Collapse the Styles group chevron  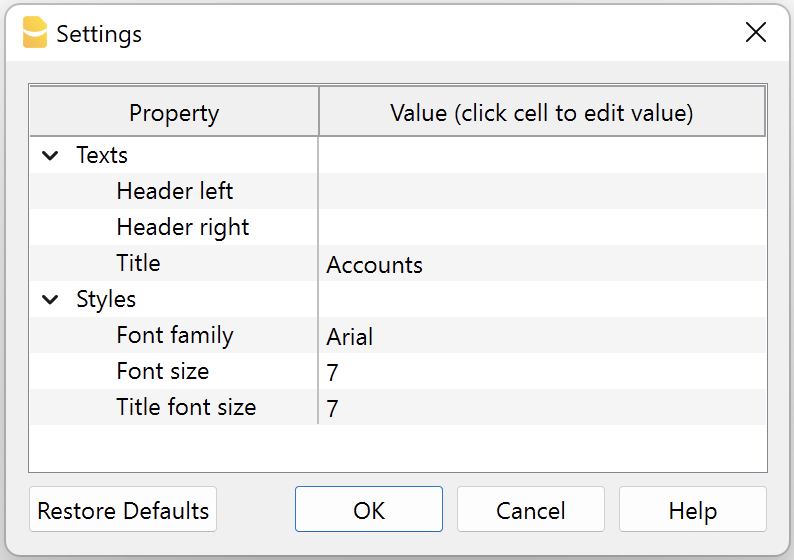click(x=50, y=300)
